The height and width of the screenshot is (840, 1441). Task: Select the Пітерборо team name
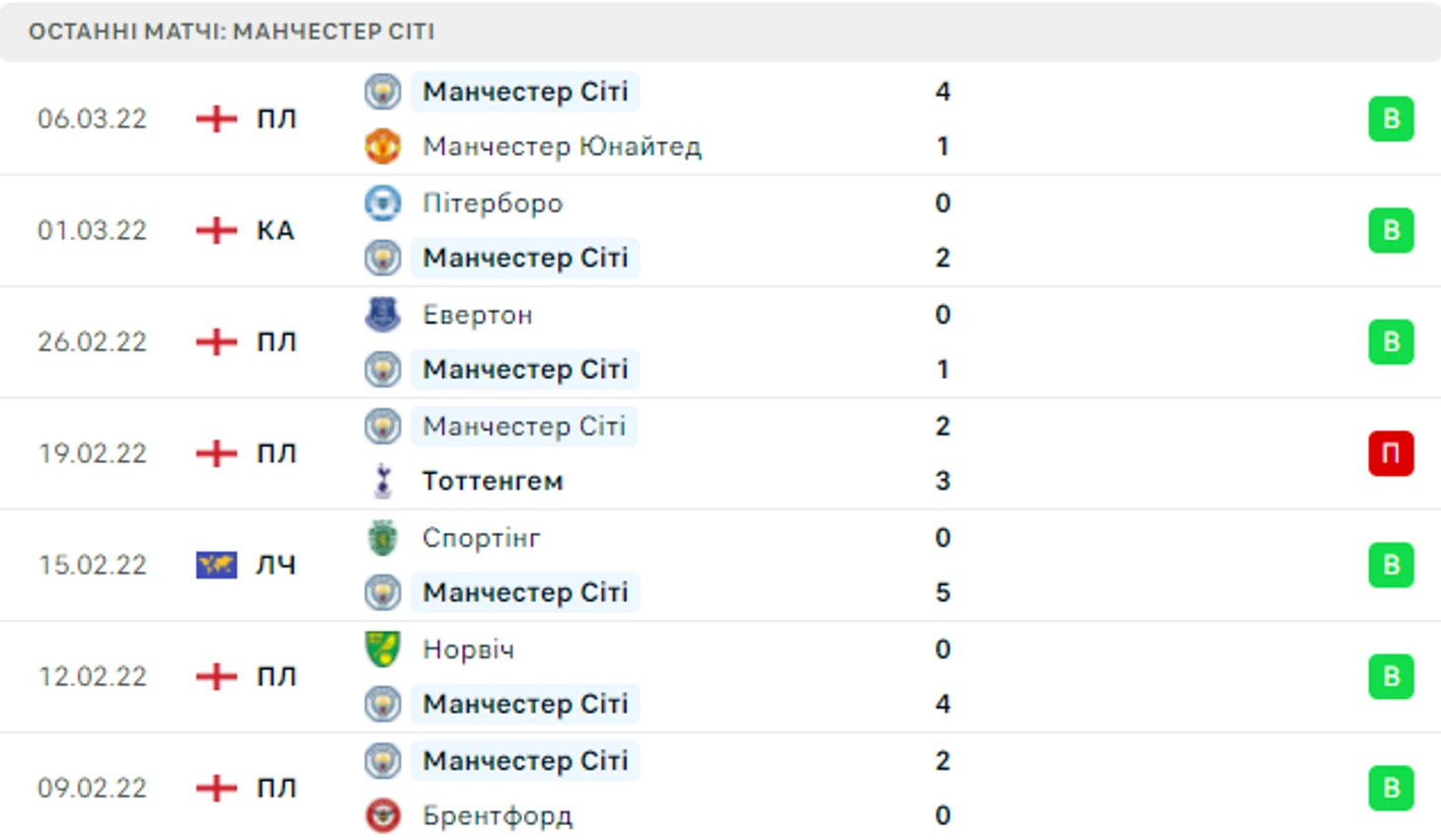493,202
